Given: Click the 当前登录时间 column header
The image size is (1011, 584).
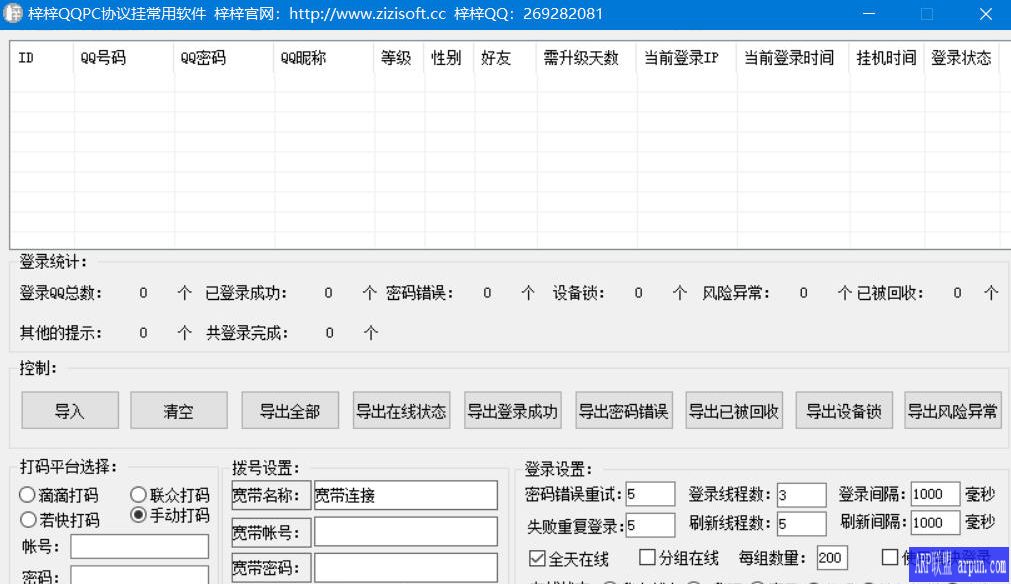Looking at the screenshot, I should (x=793, y=58).
